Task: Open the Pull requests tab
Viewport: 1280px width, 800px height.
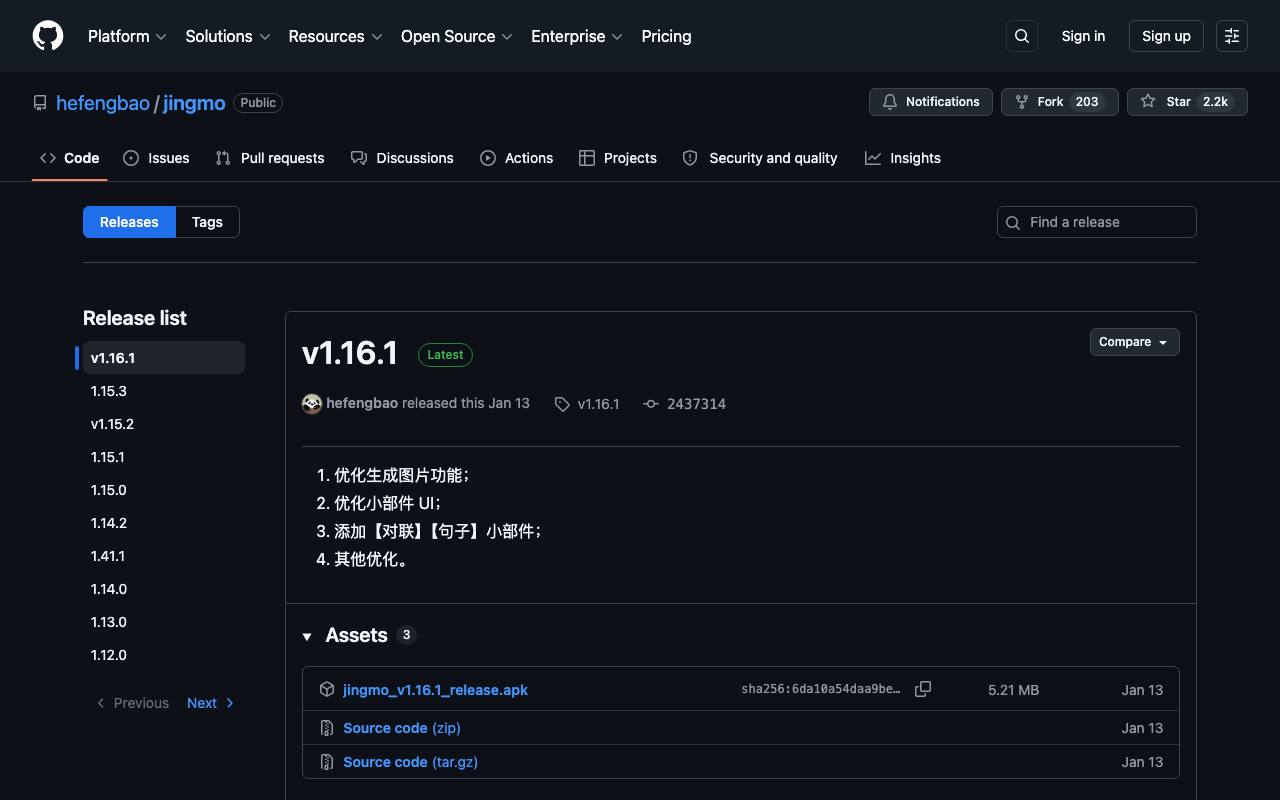Action: tap(270, 158)
